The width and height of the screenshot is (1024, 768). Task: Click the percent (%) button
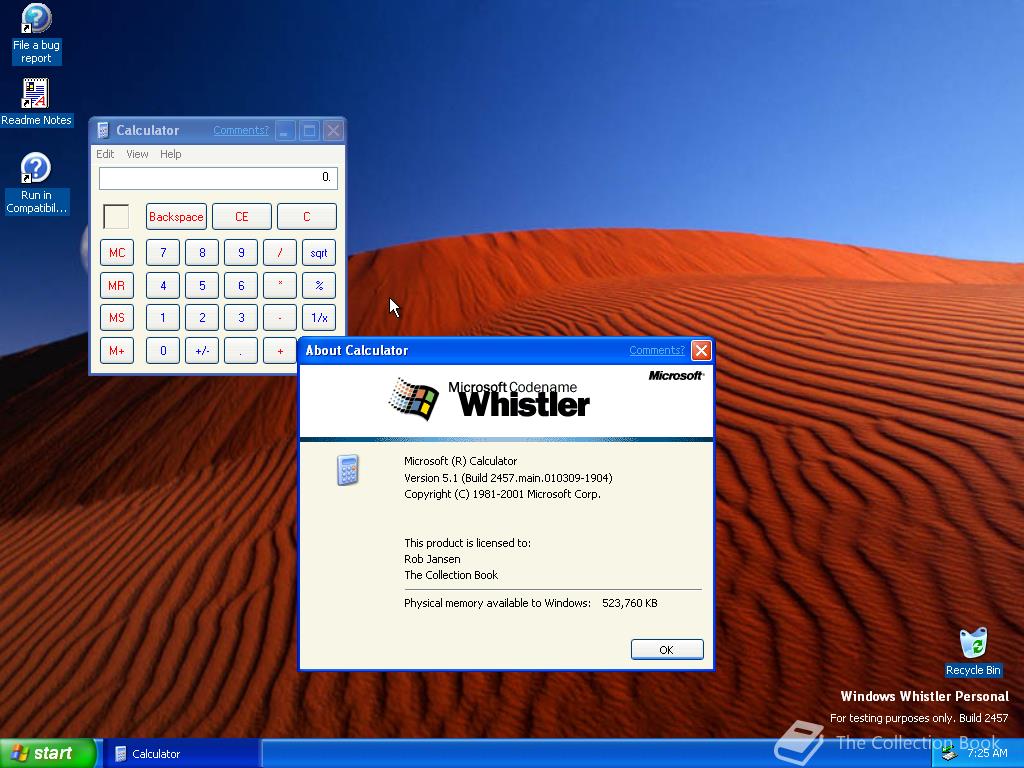coord(319,285)
